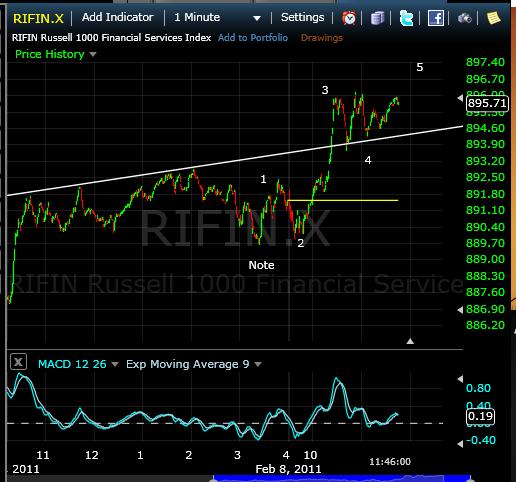
Task: Click RIFIN Russell 1000 Financial Services Index title
Action: (111, 38)
